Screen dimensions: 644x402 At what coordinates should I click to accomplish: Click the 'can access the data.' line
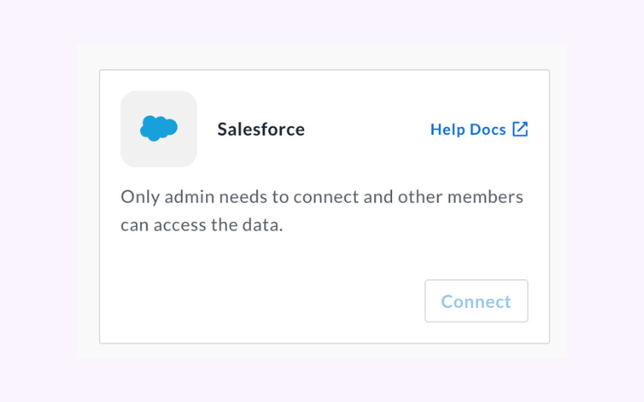tap(202, 225)
